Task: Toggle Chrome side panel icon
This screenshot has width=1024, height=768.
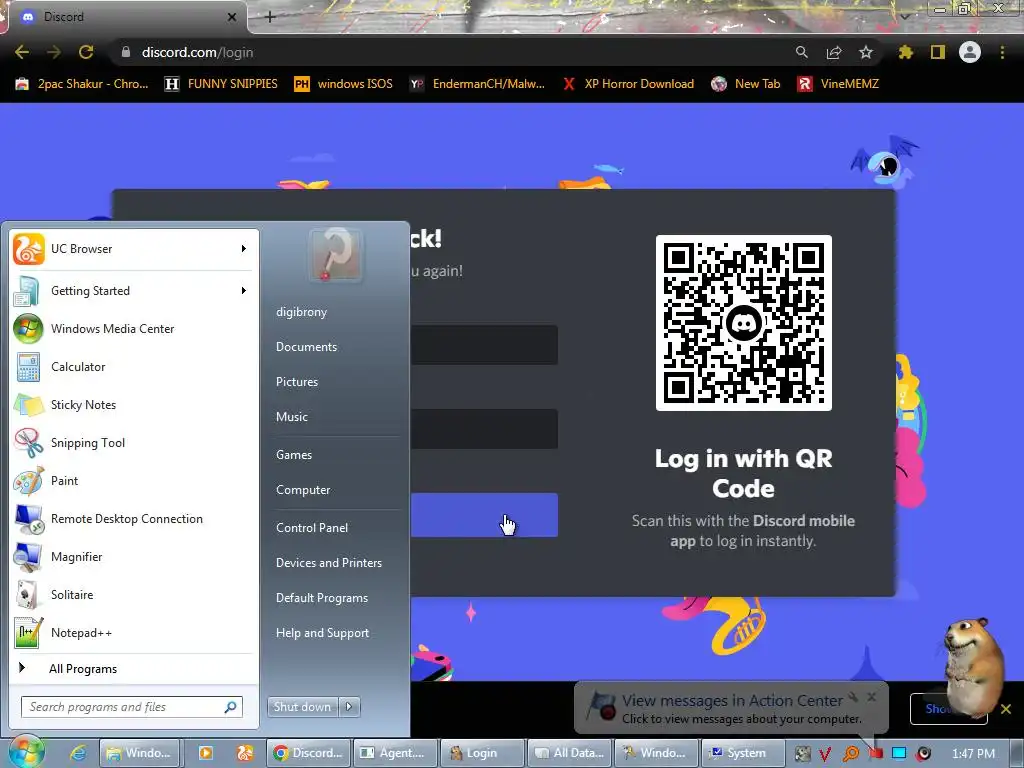Action: pos(938,52)
